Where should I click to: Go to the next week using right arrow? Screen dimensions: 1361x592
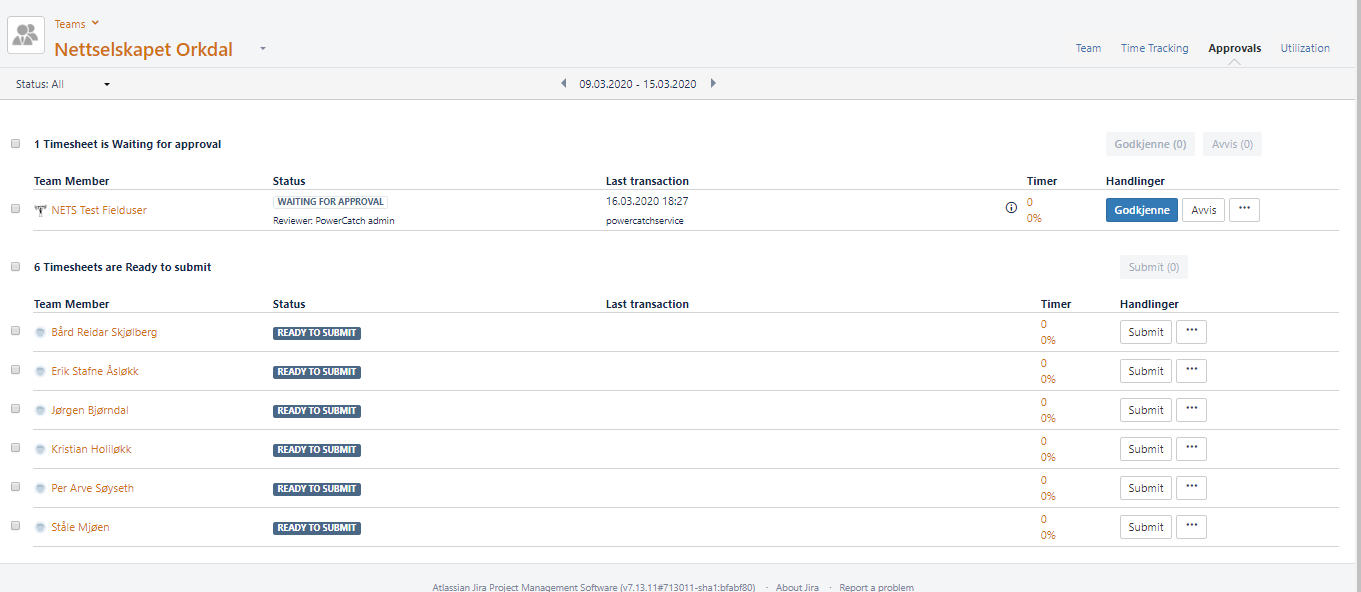713,84
